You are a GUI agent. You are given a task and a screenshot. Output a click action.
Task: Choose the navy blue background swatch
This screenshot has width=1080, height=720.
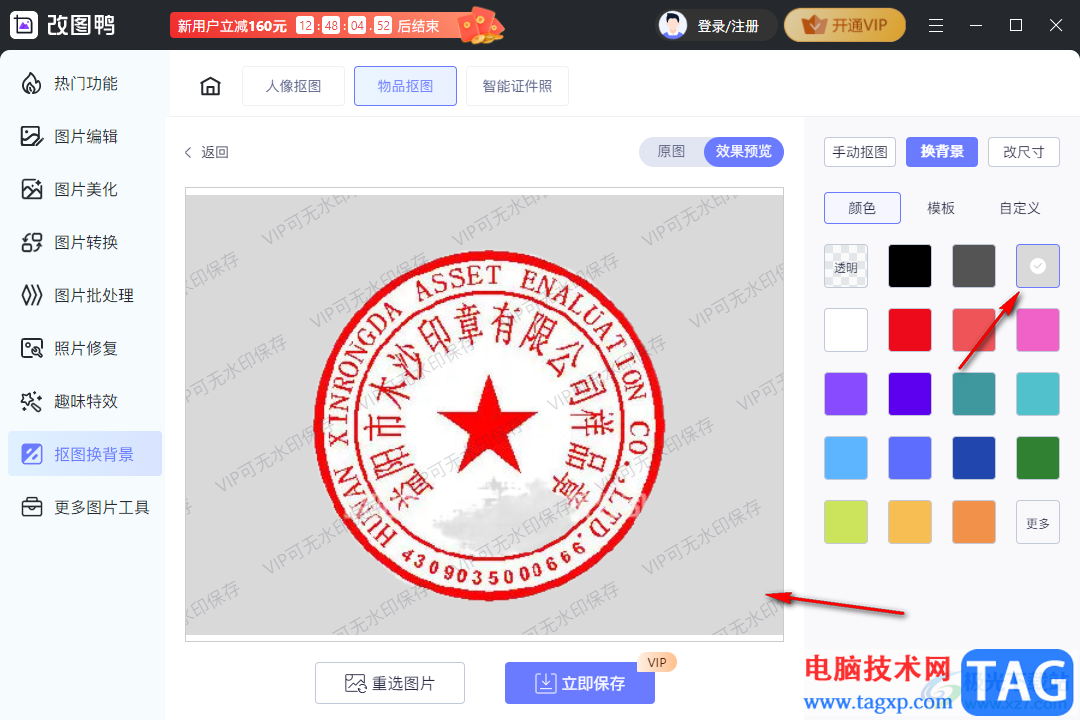(x=974, y=458)
